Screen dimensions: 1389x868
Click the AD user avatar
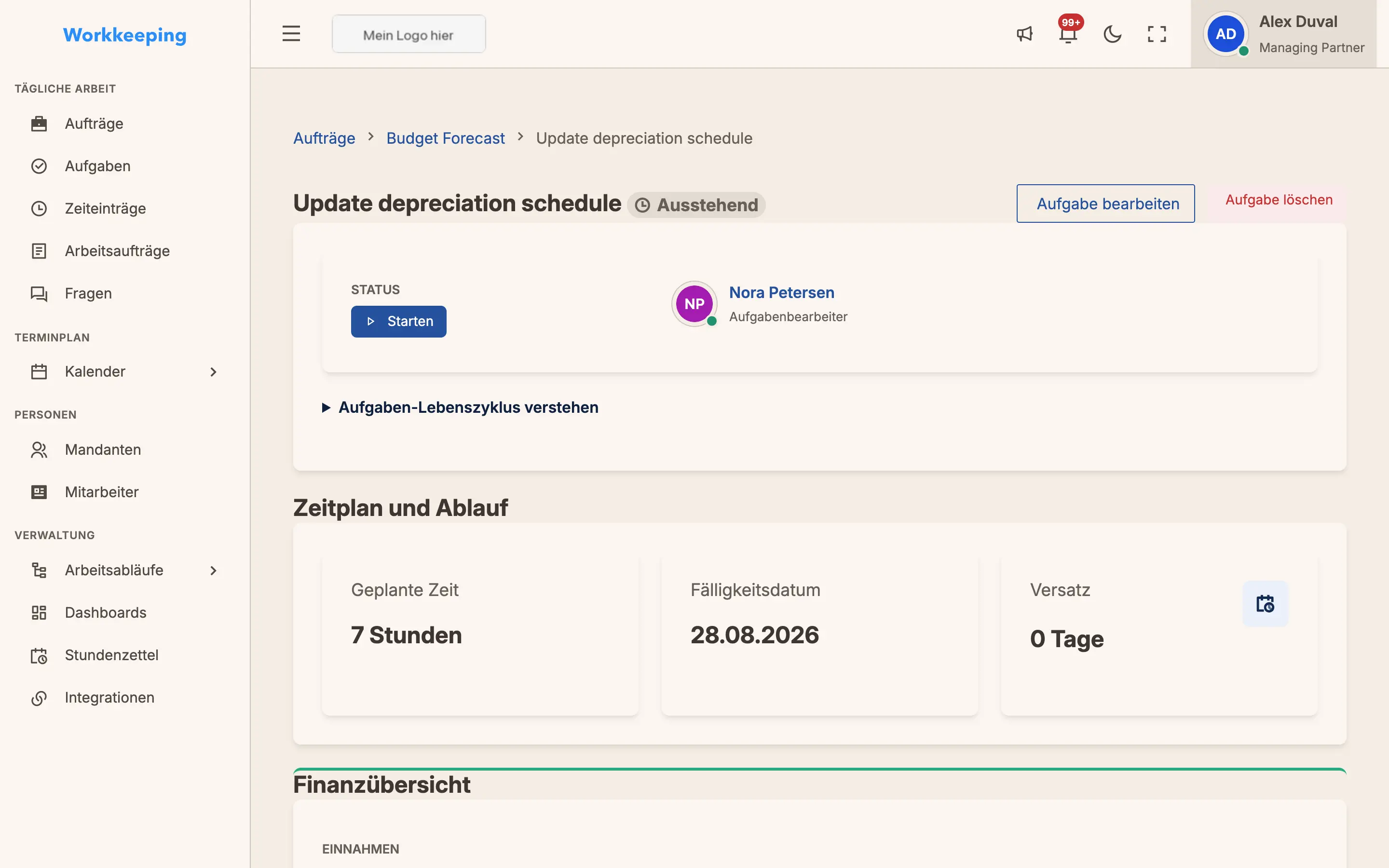pyautogui.click(x=1226, y=34)
